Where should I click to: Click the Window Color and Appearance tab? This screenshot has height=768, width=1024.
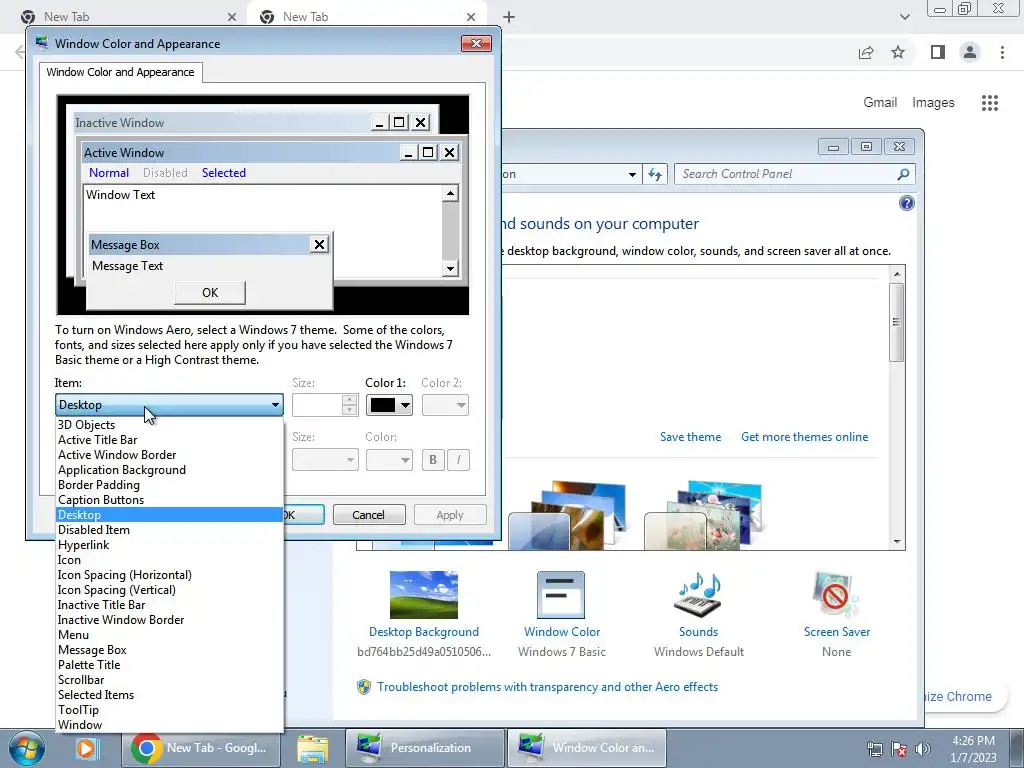120,72
